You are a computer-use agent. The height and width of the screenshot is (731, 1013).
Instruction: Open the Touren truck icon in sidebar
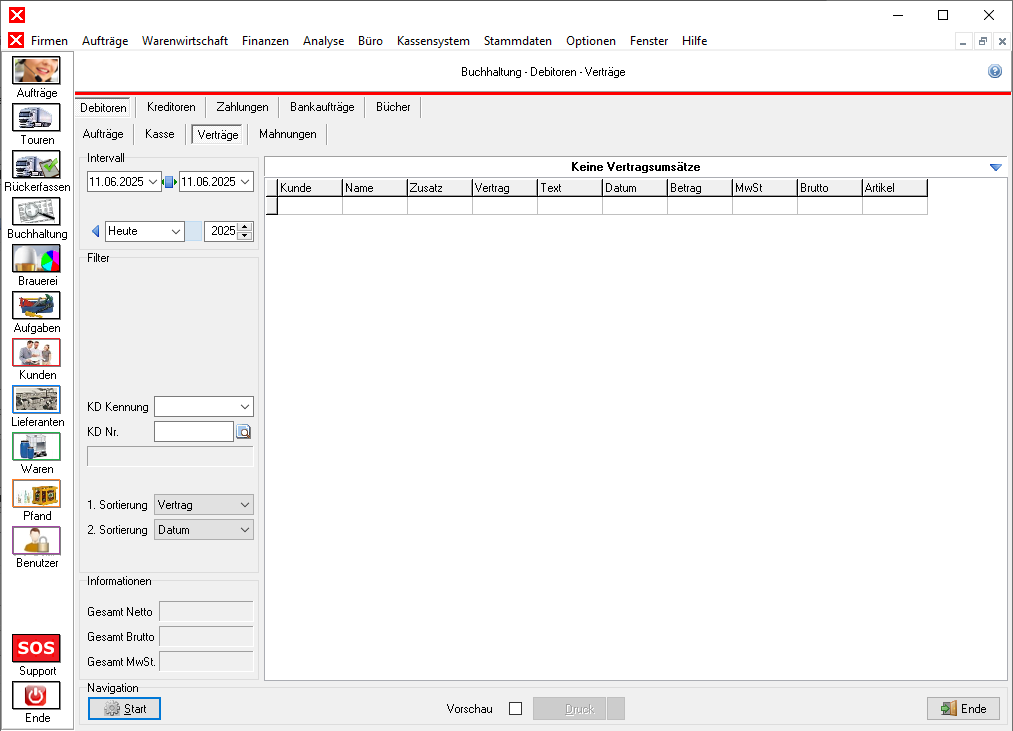pyautogui.click(x=36, y=118)
